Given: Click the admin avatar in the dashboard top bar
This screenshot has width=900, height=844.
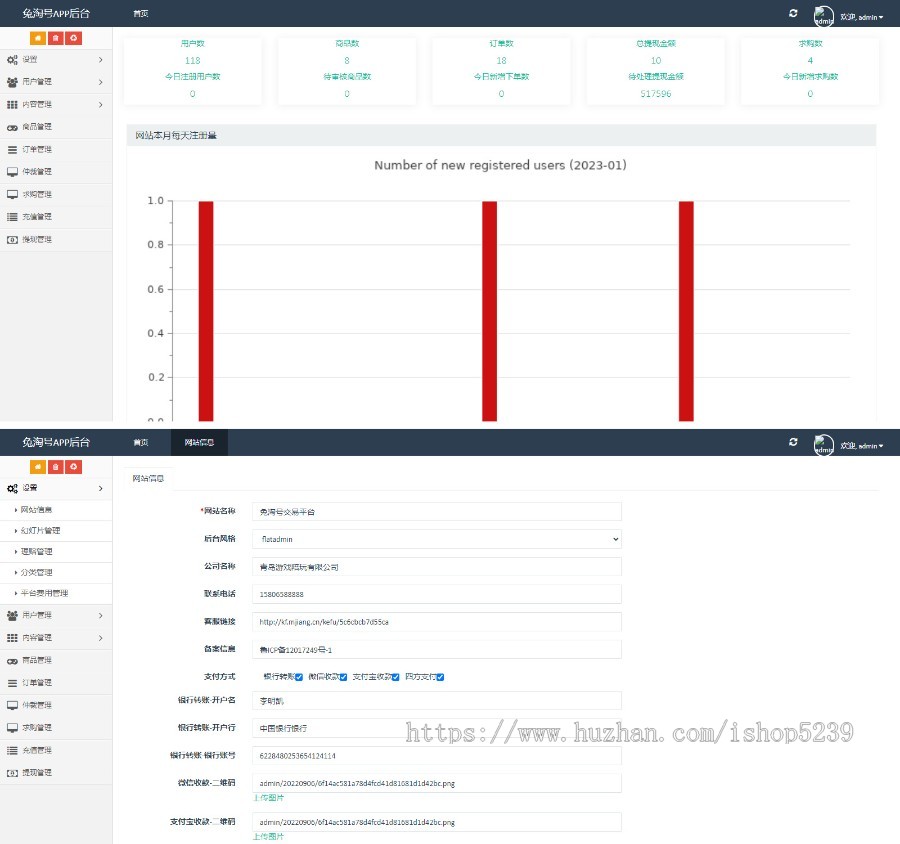Looking at the screenshot, I should point(824,16).
